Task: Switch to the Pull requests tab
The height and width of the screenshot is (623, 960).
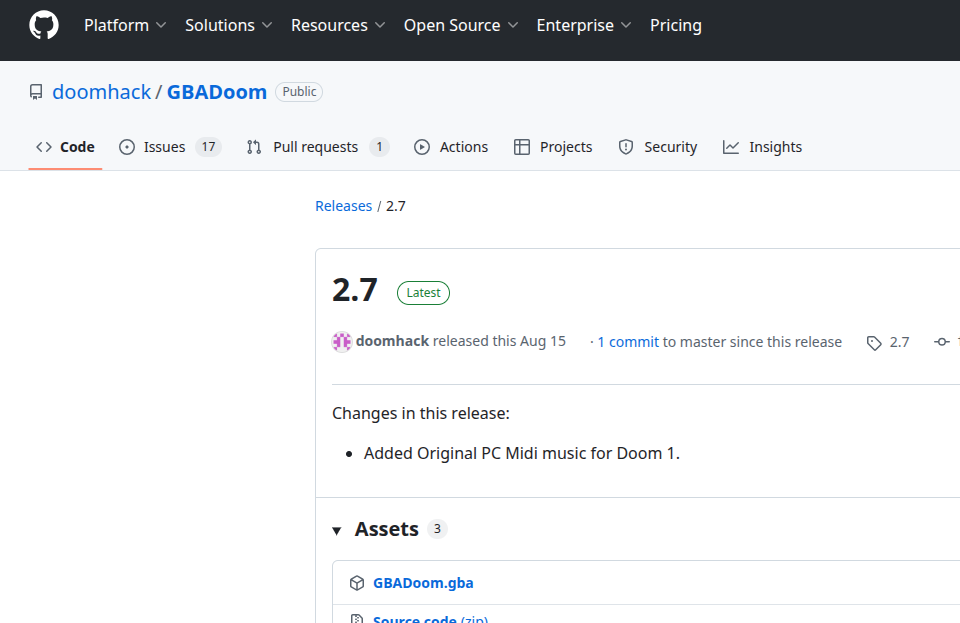Action: [318, 147]
